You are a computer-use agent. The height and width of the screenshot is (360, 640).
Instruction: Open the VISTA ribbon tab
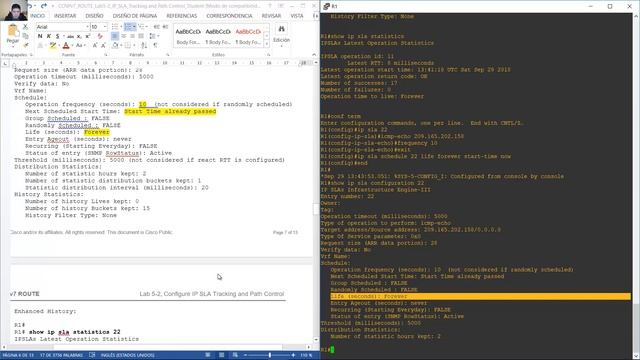(x=297, y=16)
